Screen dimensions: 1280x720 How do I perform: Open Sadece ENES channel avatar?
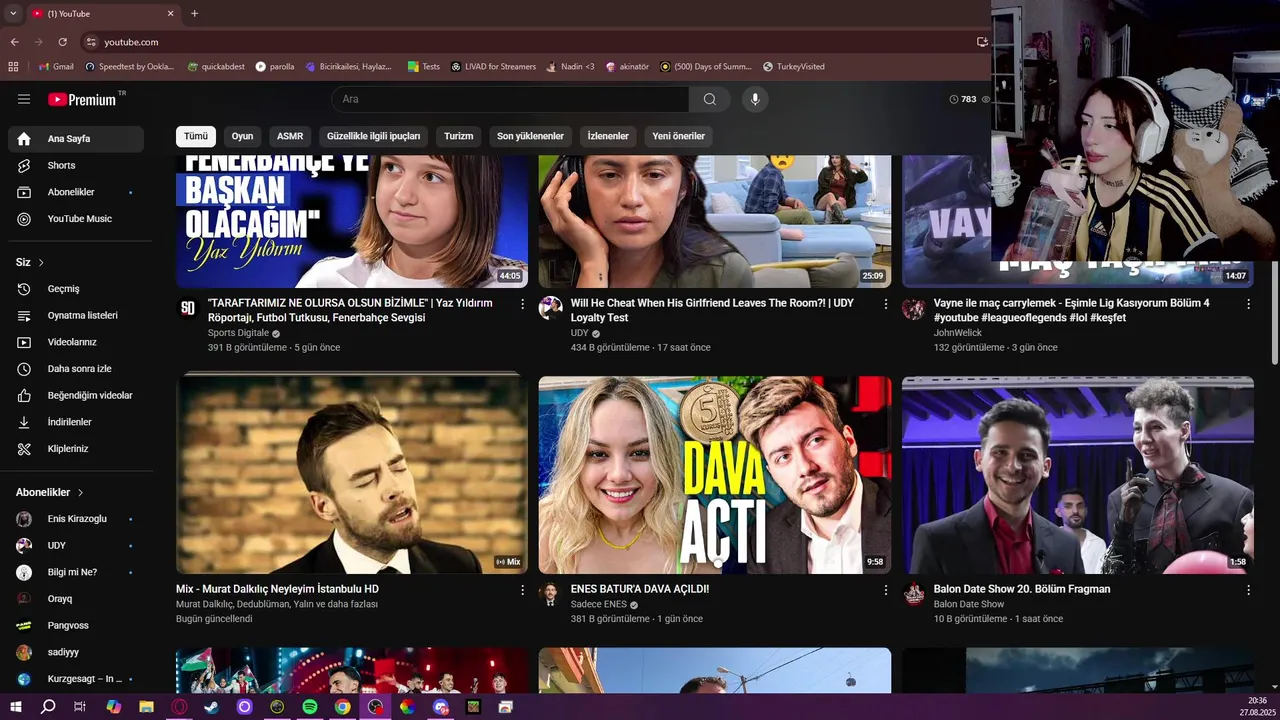(x=550, y=594)
